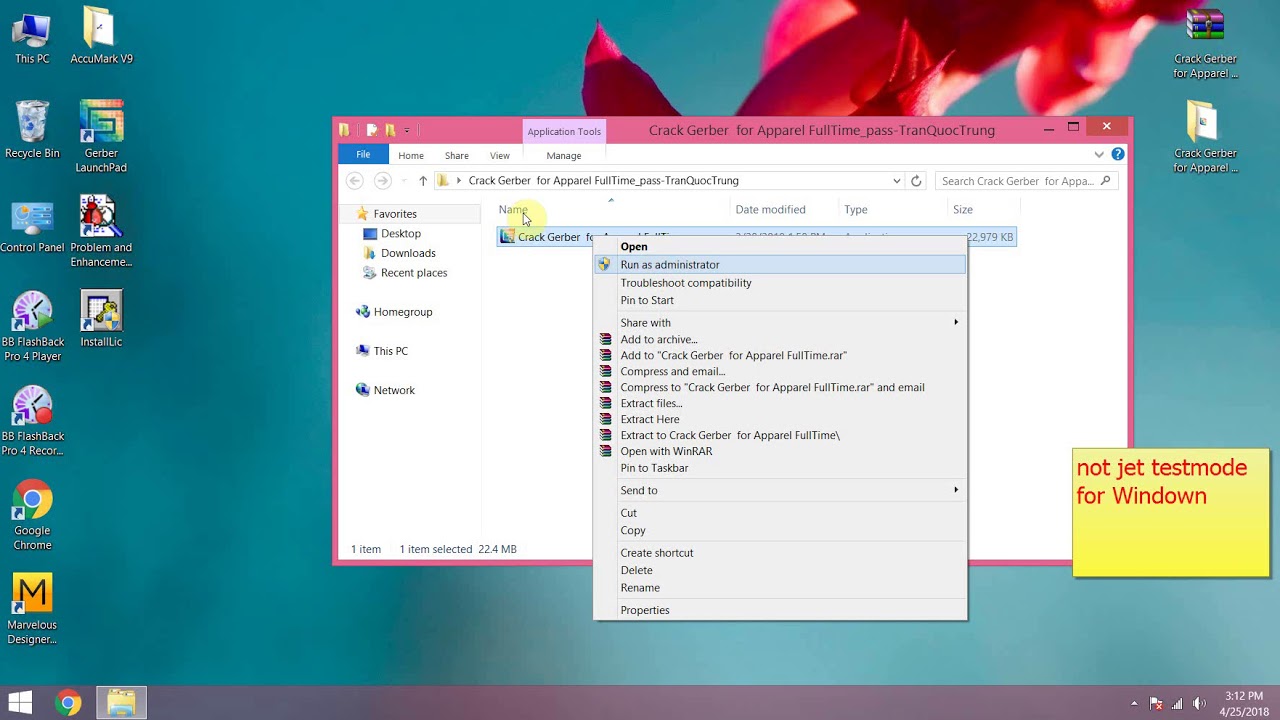The width and height of the screenshot is (1280, 720).
Task: Open Google Chrome desktop shortcut
Action: 32,516
